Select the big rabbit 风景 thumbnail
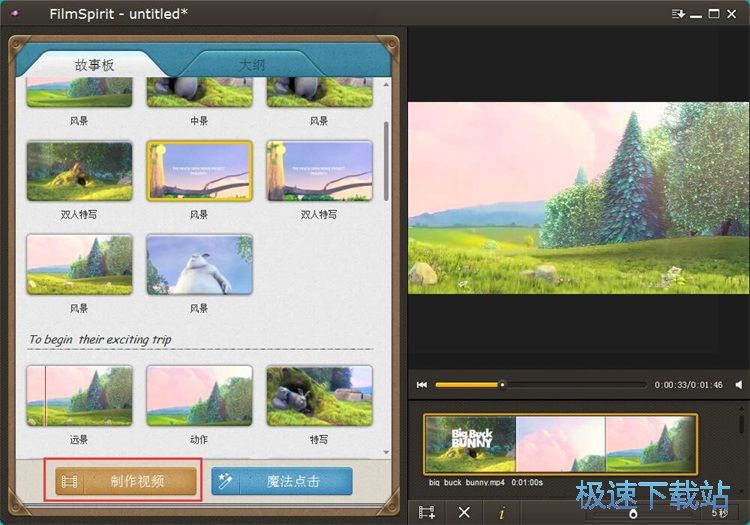This screenshot has height=525, width=750. [199, 265]
